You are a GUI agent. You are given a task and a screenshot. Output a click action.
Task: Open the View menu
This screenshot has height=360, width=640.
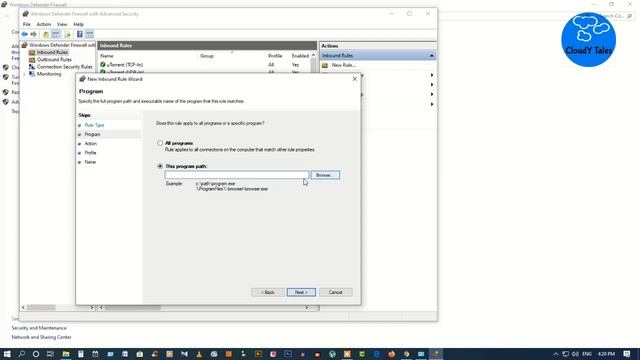pyautogui.click(x=62, y=24)
